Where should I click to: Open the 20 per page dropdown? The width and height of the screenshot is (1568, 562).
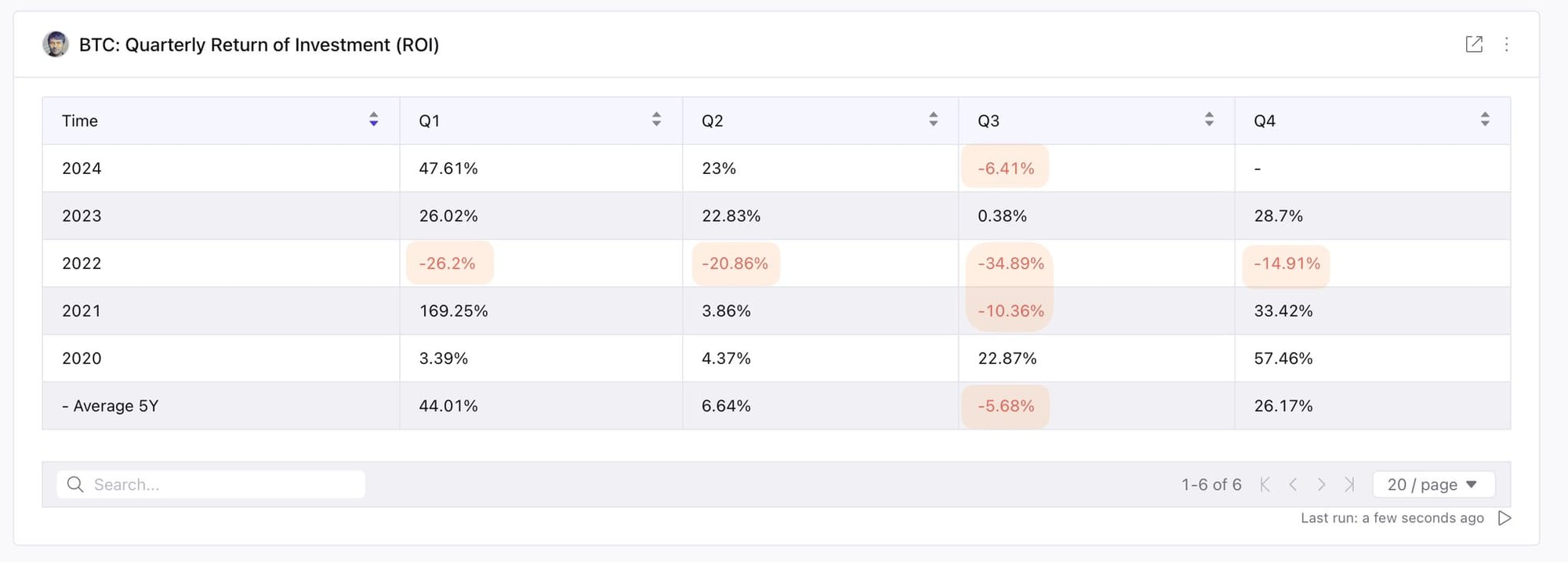coord(1433,484)
